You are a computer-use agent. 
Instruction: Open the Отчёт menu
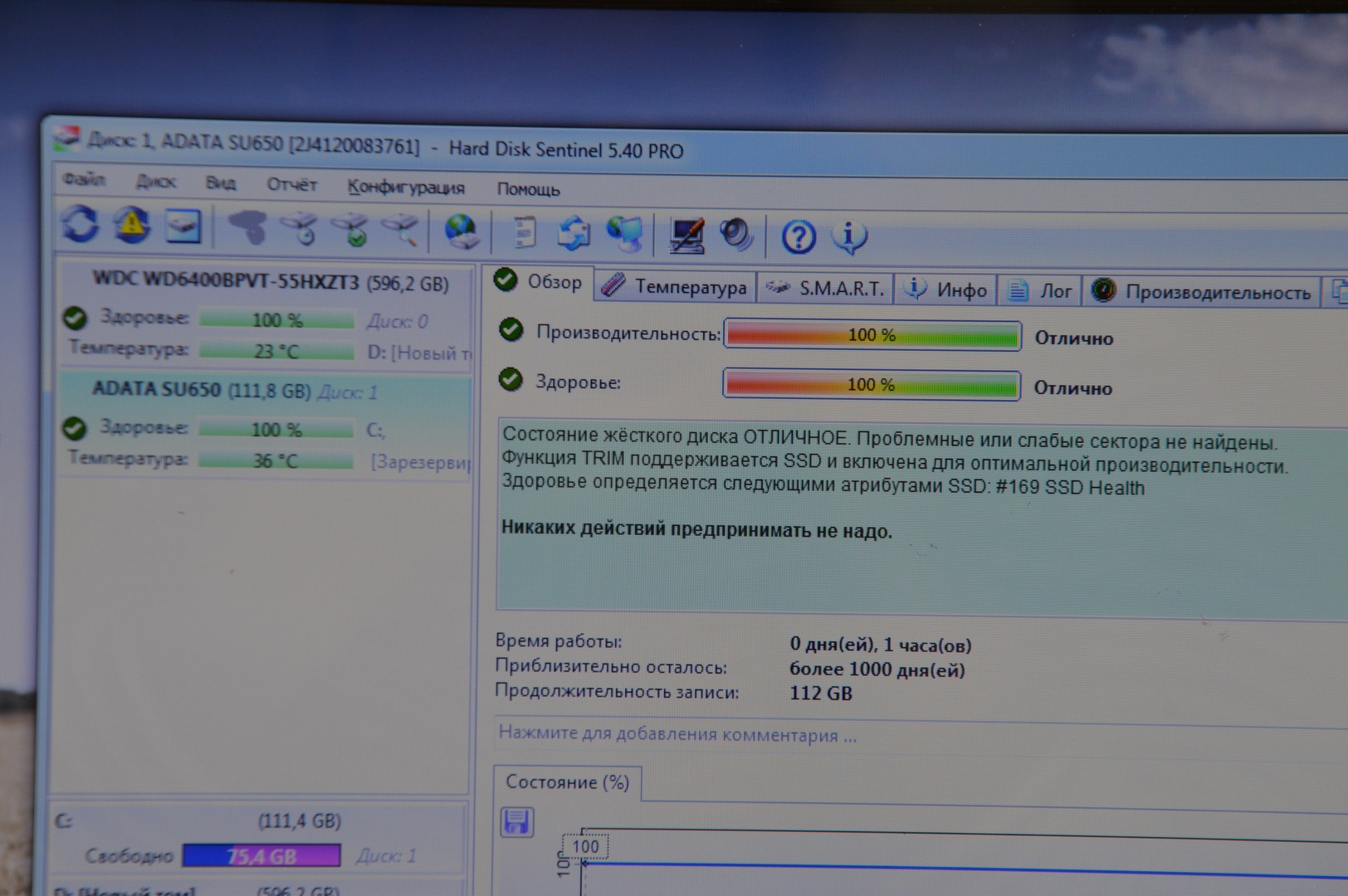291,184
